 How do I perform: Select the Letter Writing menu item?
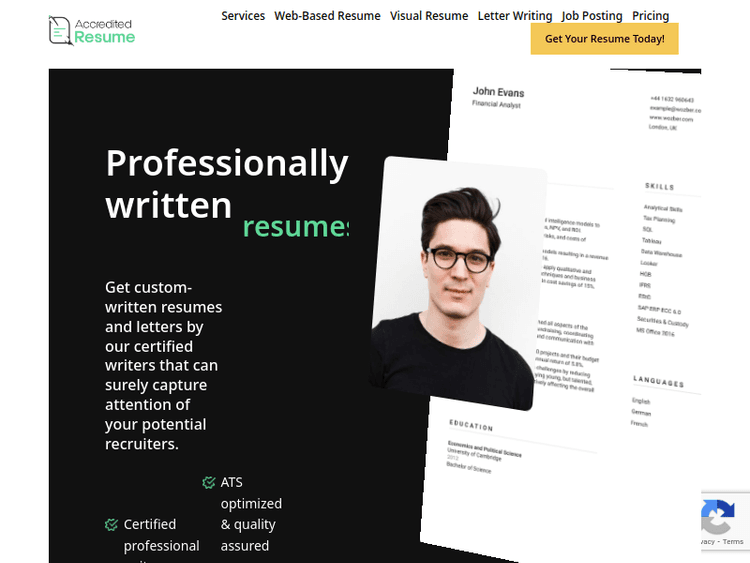[515, 16]
